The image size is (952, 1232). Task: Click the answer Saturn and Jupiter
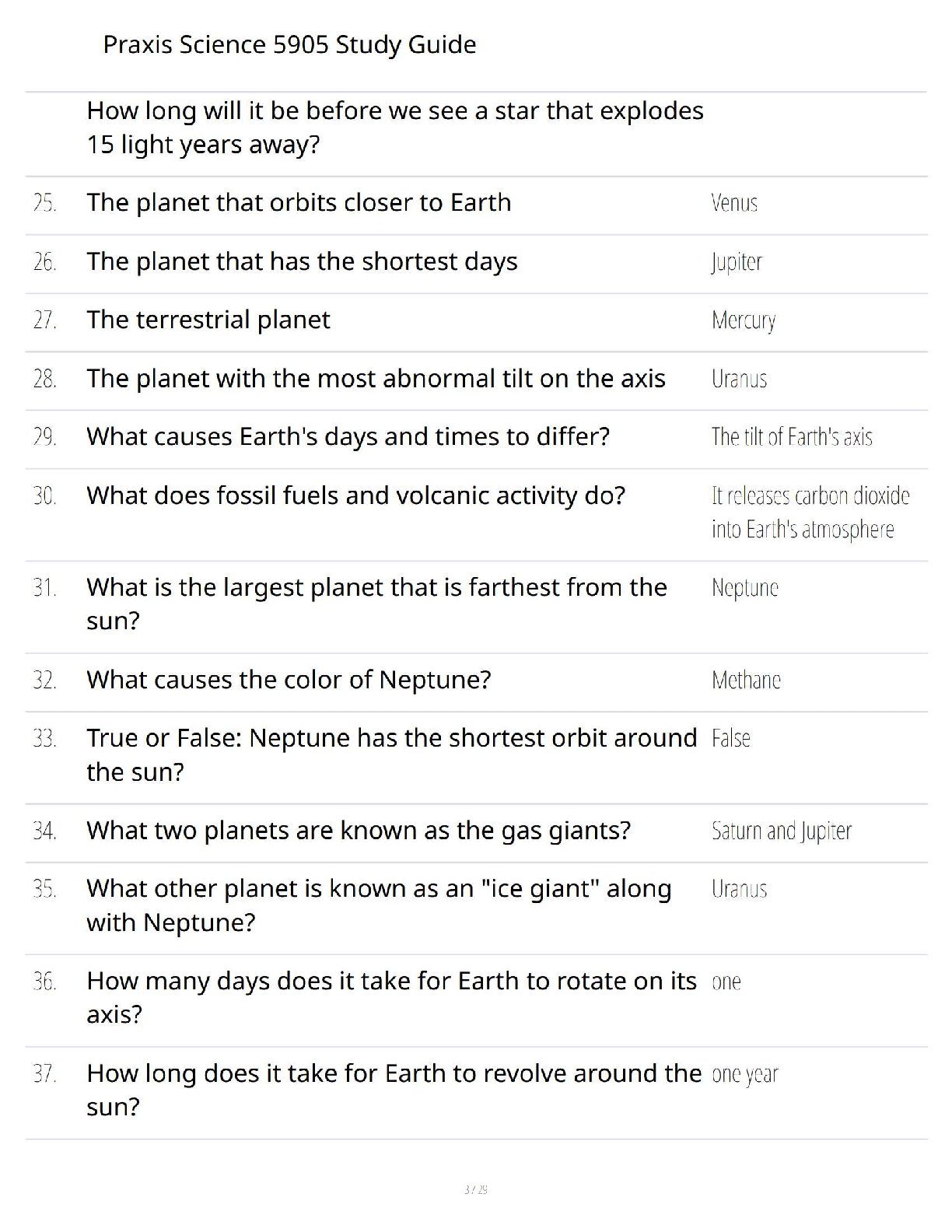click(781, 831)
